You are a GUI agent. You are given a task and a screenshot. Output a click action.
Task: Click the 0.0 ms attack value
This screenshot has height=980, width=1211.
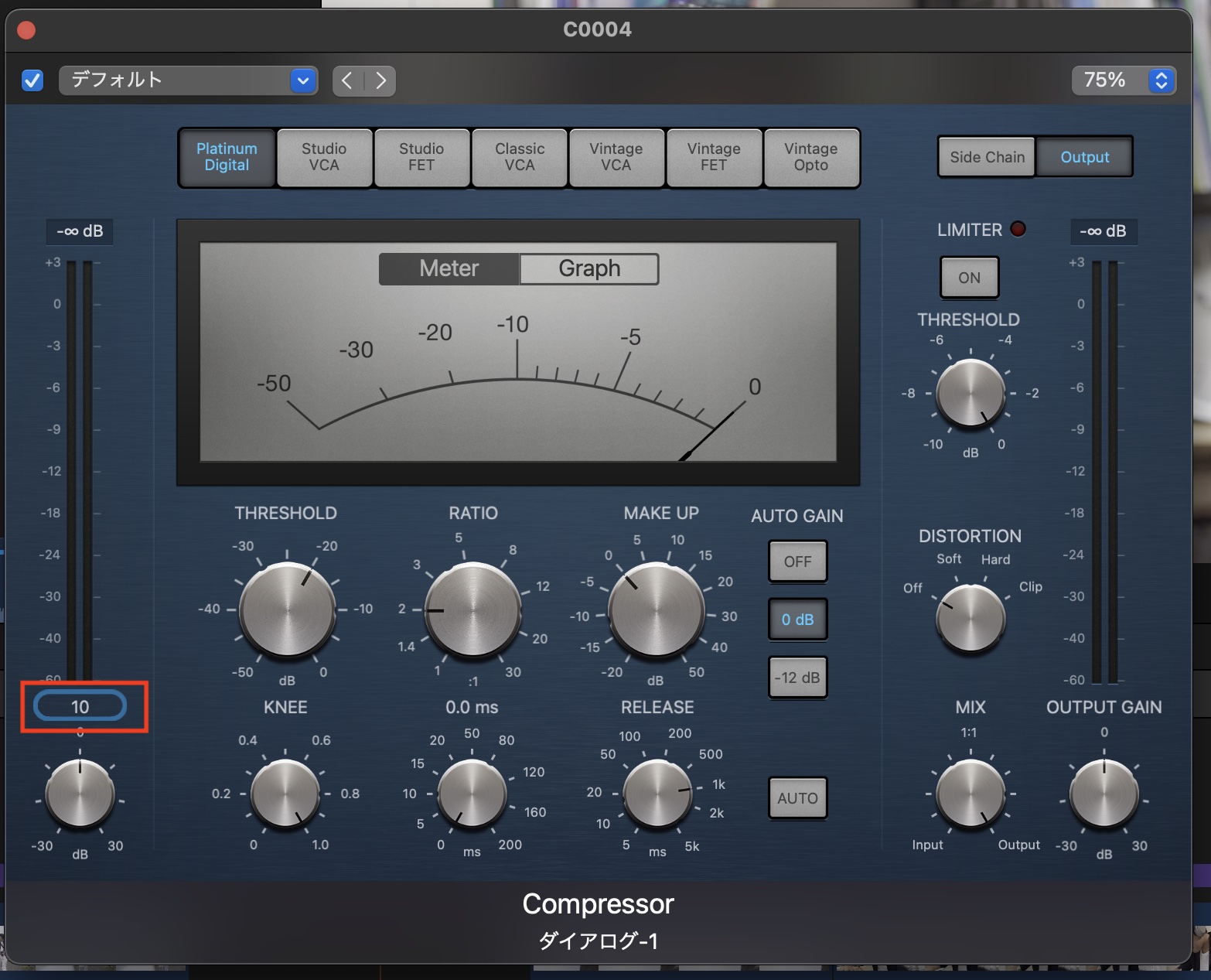click(472, 707)
